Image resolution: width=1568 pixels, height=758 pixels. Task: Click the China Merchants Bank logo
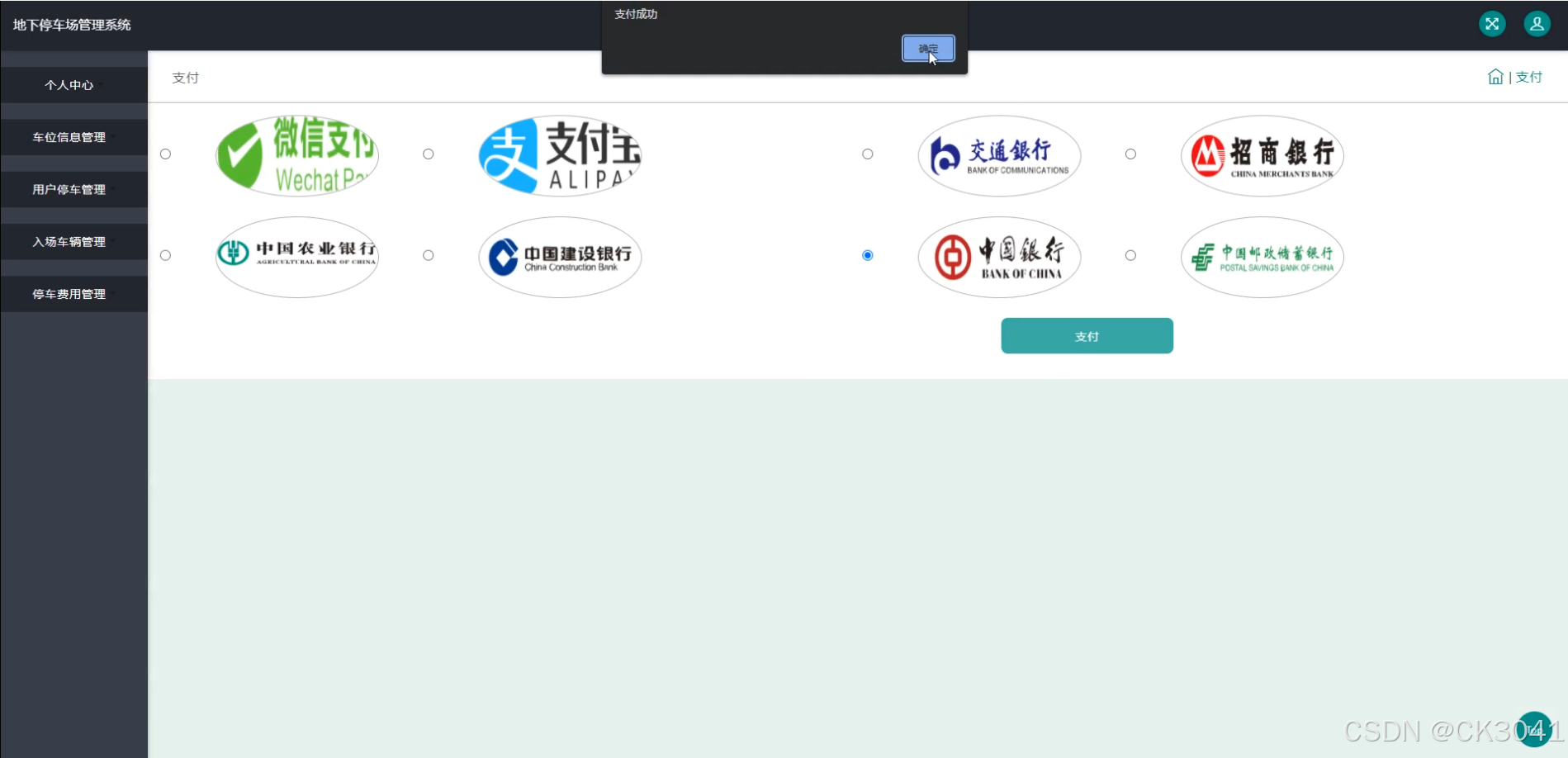tap(1262, 155)
